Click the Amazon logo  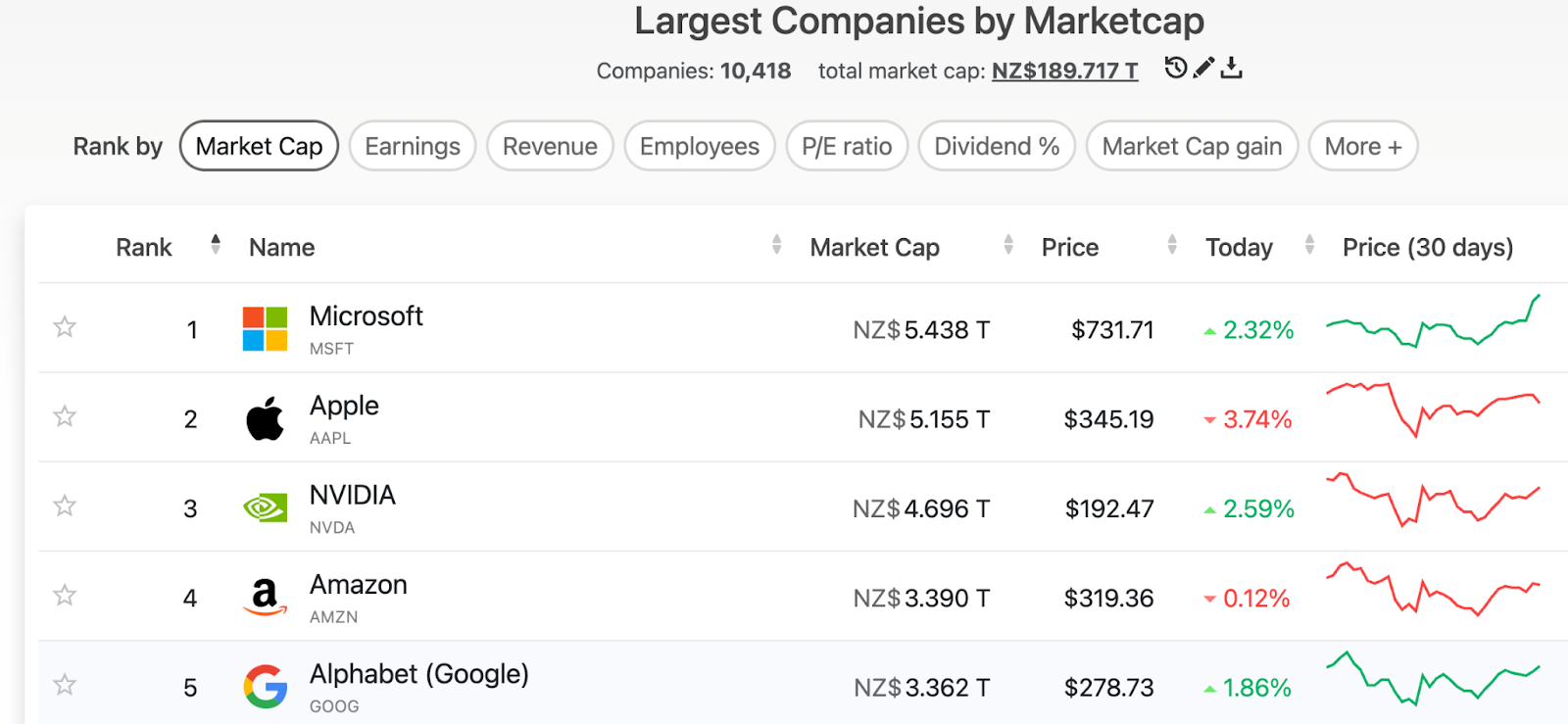point(265,597)
